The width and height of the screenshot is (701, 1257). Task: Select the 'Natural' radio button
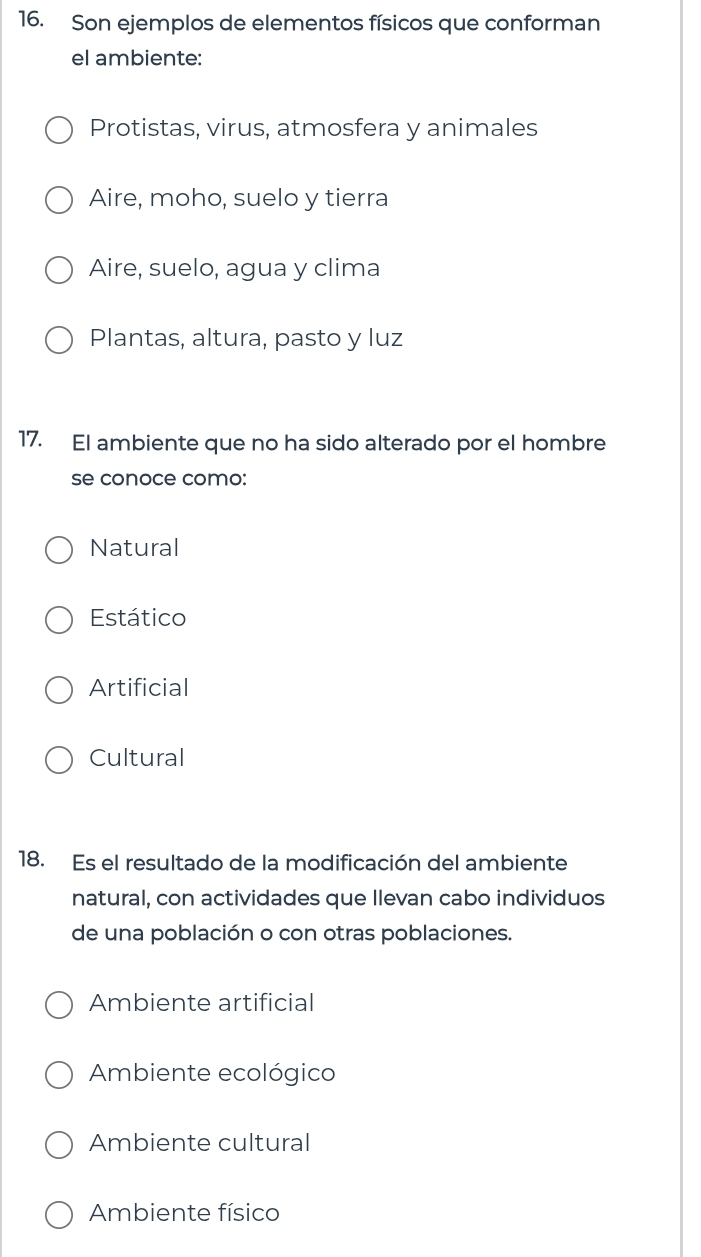click(x=59, y=550)
